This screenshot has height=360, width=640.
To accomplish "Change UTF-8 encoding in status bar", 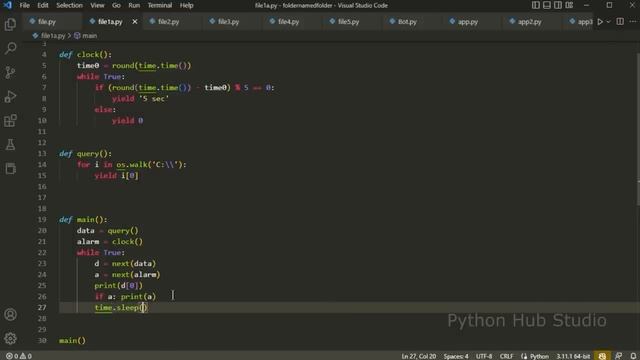I will (484, 356).
